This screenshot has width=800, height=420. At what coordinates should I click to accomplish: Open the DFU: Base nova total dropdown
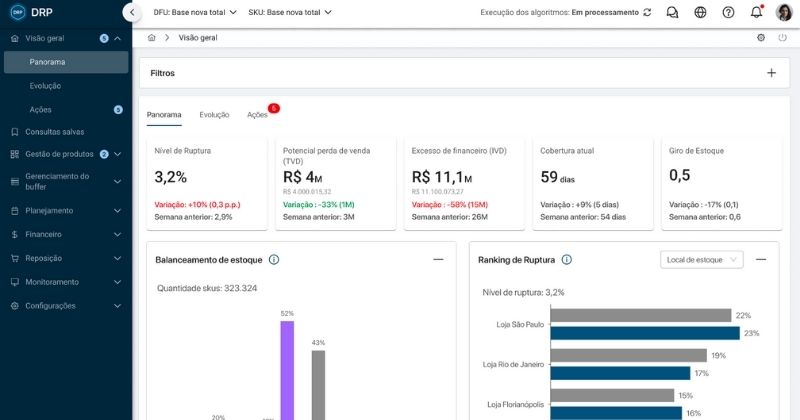(195, 12)
